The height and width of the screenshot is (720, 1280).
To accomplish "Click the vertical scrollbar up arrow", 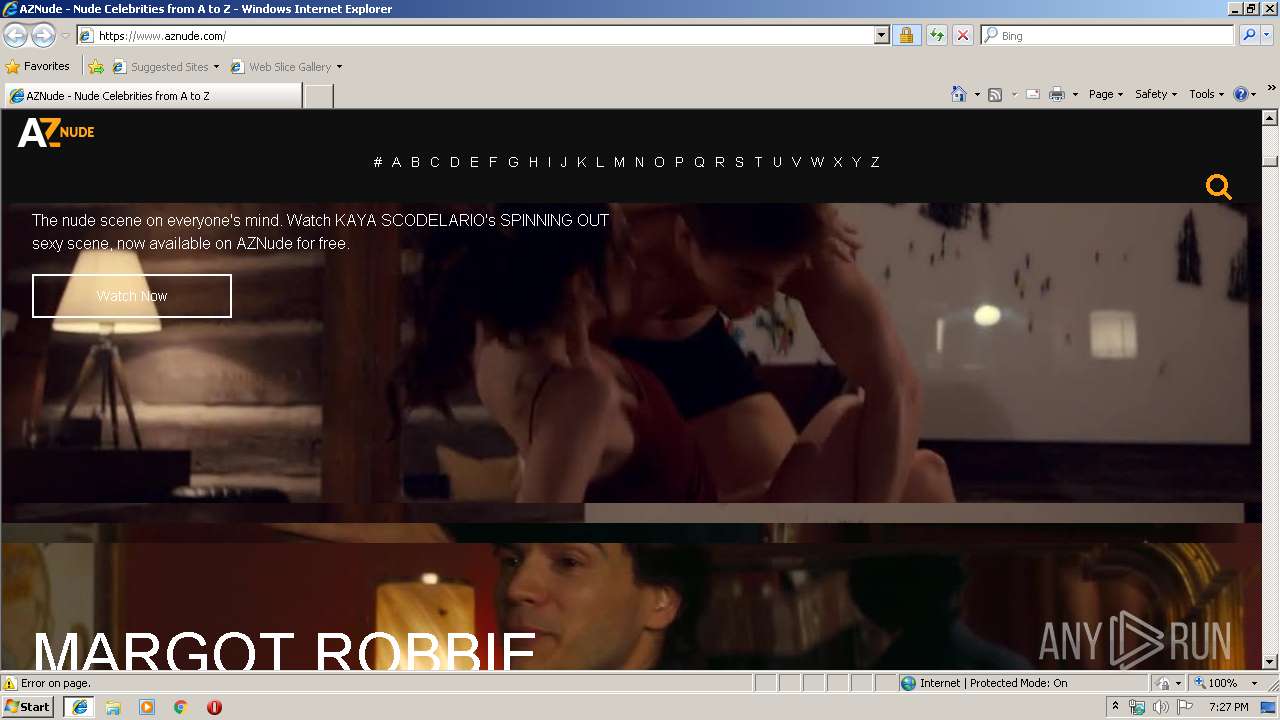I will pyautogui.click(x=1270, y=118).
